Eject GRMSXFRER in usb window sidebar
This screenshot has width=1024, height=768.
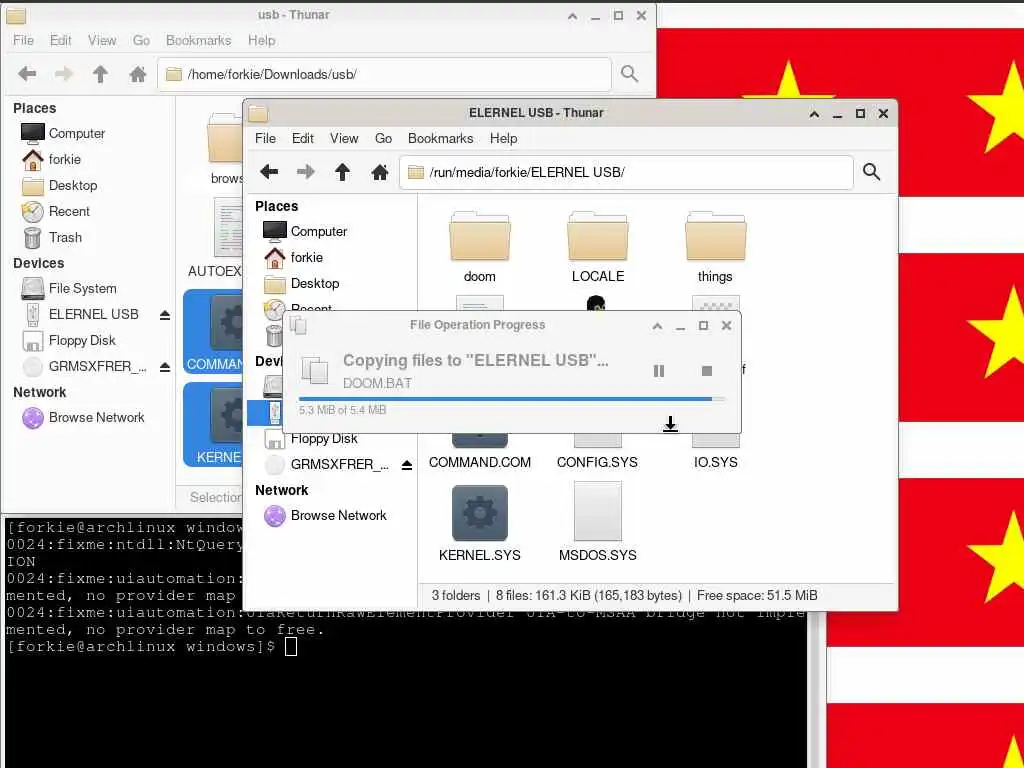(165, 368)
